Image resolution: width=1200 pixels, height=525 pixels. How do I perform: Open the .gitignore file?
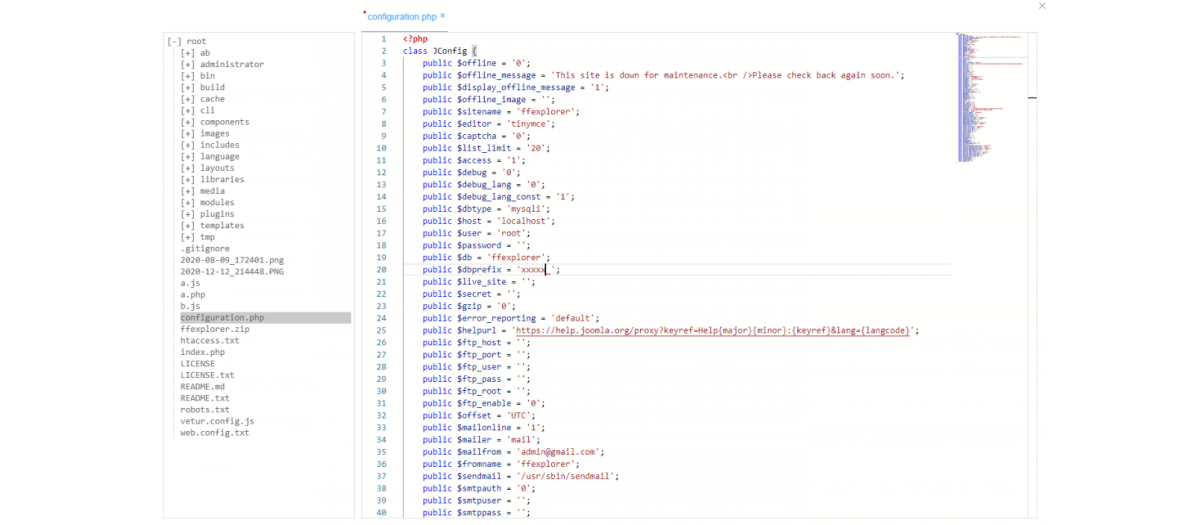click(205, 249)
